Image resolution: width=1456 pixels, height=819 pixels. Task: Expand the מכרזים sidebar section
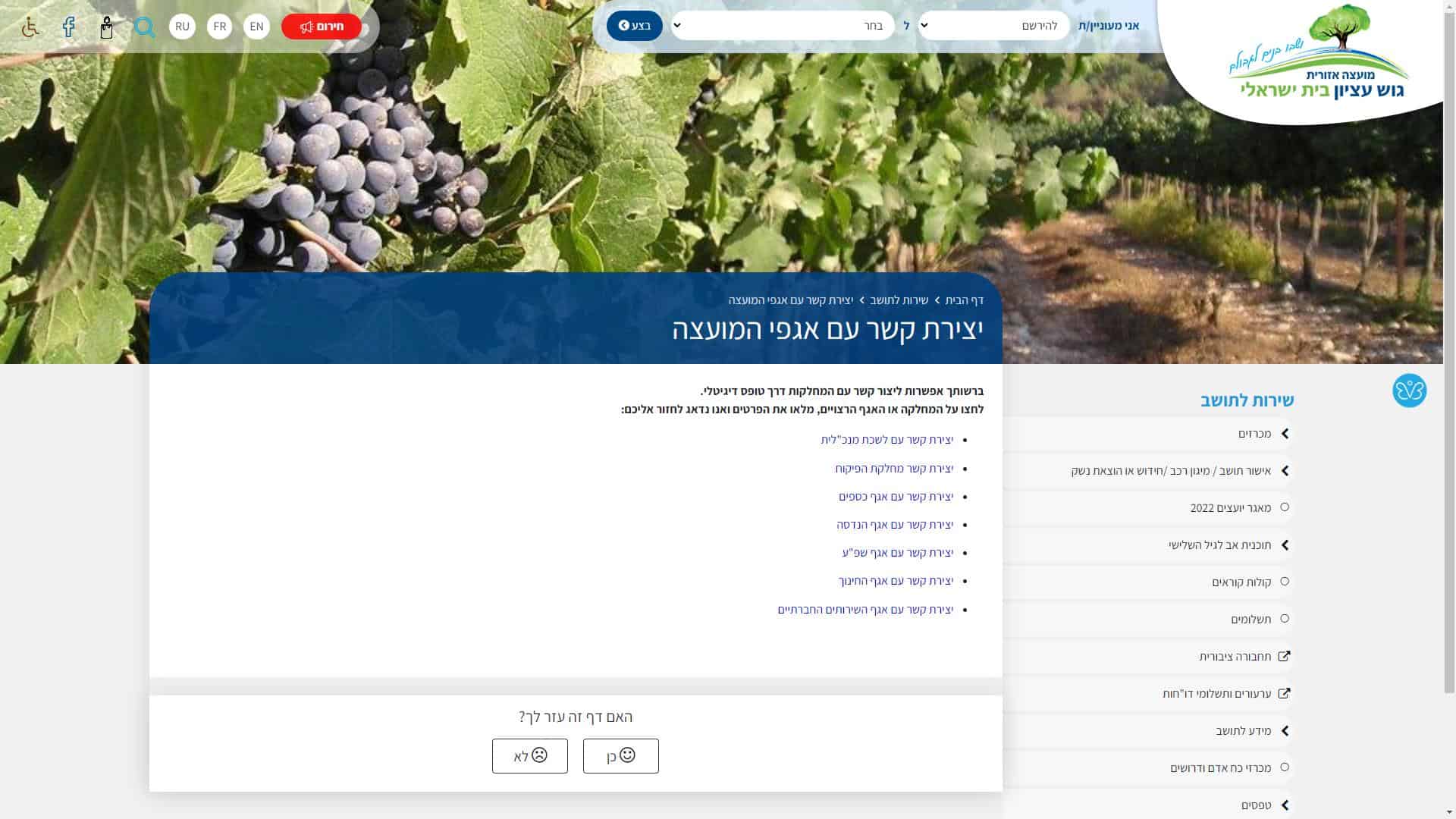click(x=1148, y=434)
